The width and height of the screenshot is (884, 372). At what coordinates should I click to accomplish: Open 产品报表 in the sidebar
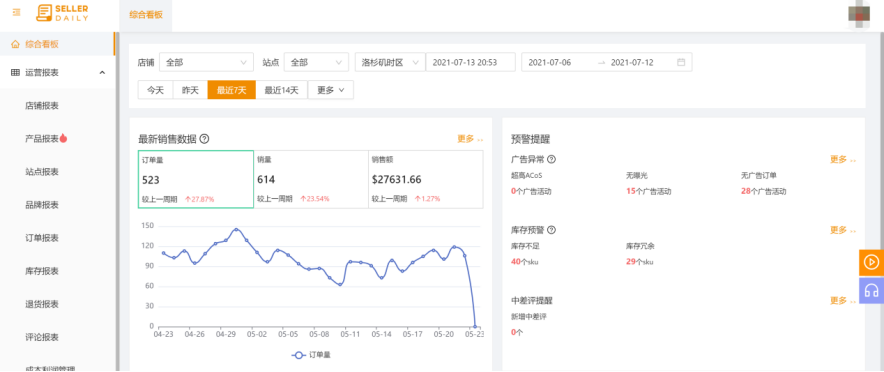(x=42, y=139)
